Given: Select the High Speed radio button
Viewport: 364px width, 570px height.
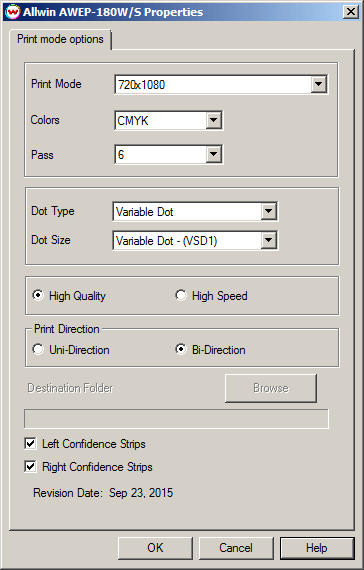Looking at the screenshot, I should pyautogui.click(x=180, y=295).
